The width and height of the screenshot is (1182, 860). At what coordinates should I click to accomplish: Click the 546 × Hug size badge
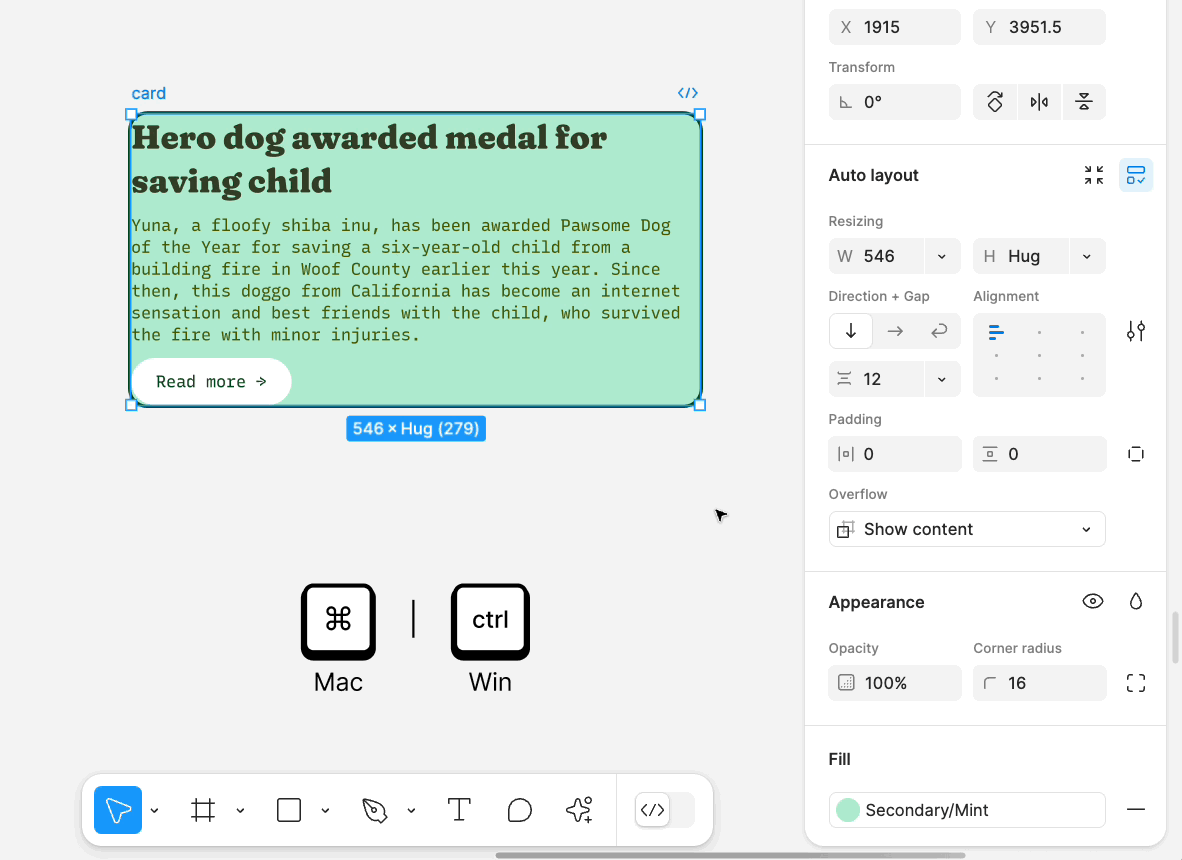pos(416,428)
